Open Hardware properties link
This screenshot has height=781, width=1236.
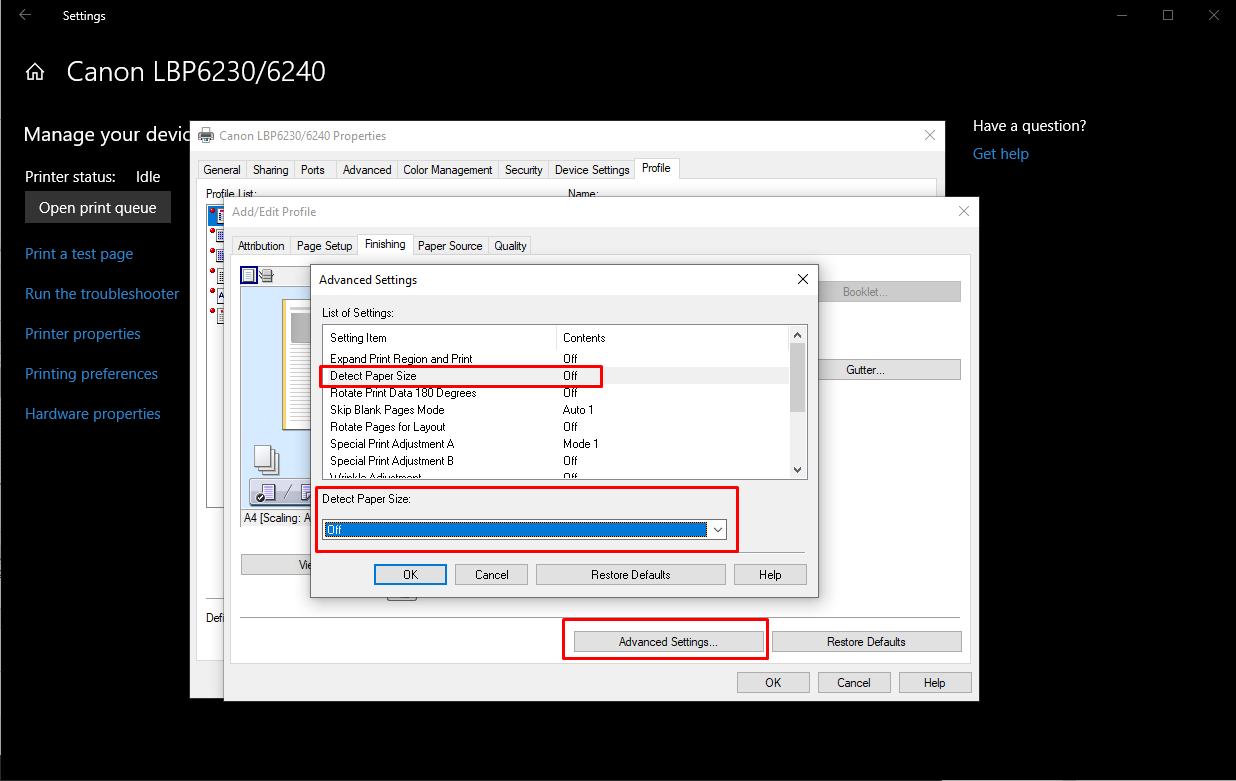[x=93, y=414]
